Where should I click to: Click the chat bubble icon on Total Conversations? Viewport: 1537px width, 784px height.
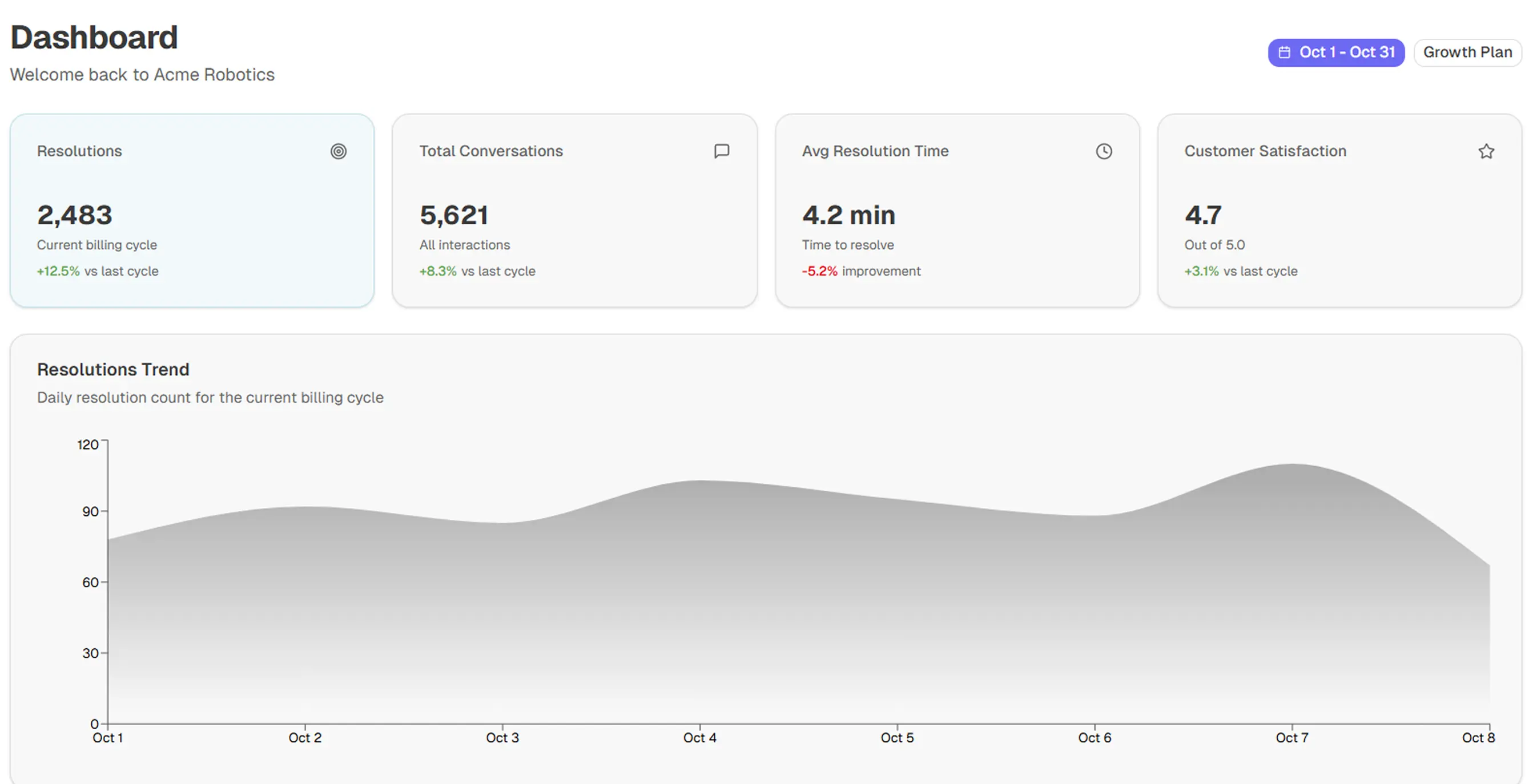[x=721, y=151]
